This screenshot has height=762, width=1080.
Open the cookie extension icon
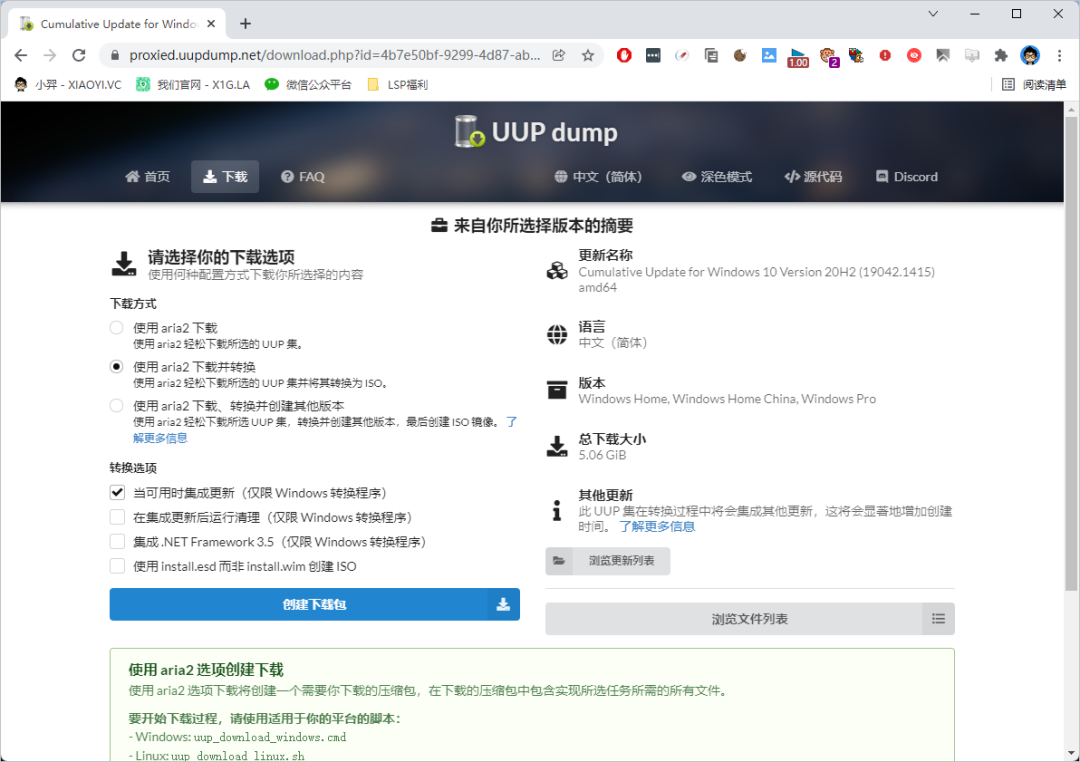740,55
